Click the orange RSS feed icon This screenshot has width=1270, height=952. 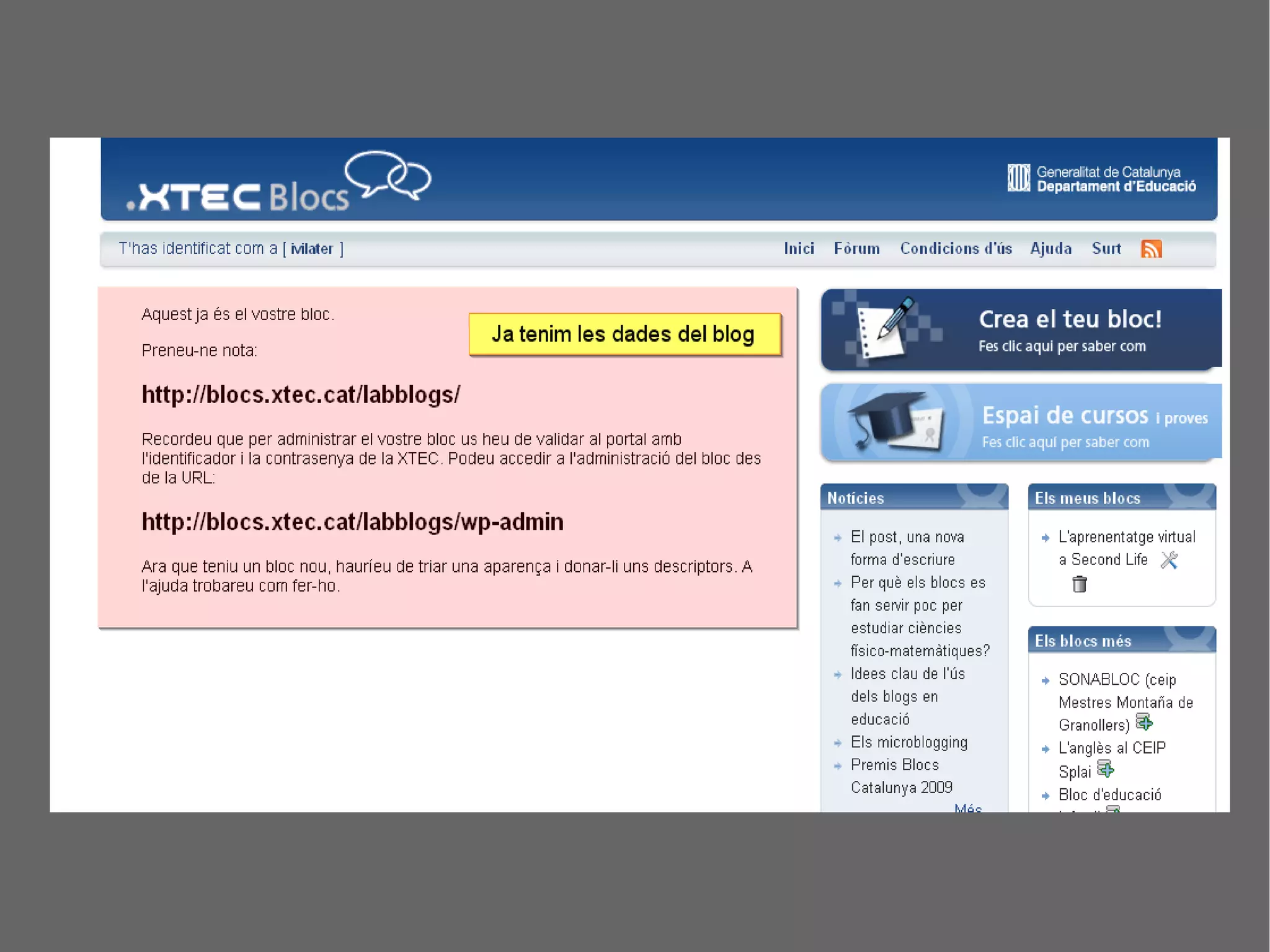[x=1151, y=249]
